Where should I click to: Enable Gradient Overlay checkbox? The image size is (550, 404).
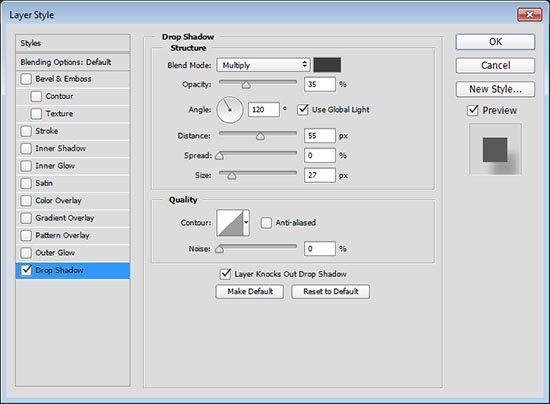point(26,218)
